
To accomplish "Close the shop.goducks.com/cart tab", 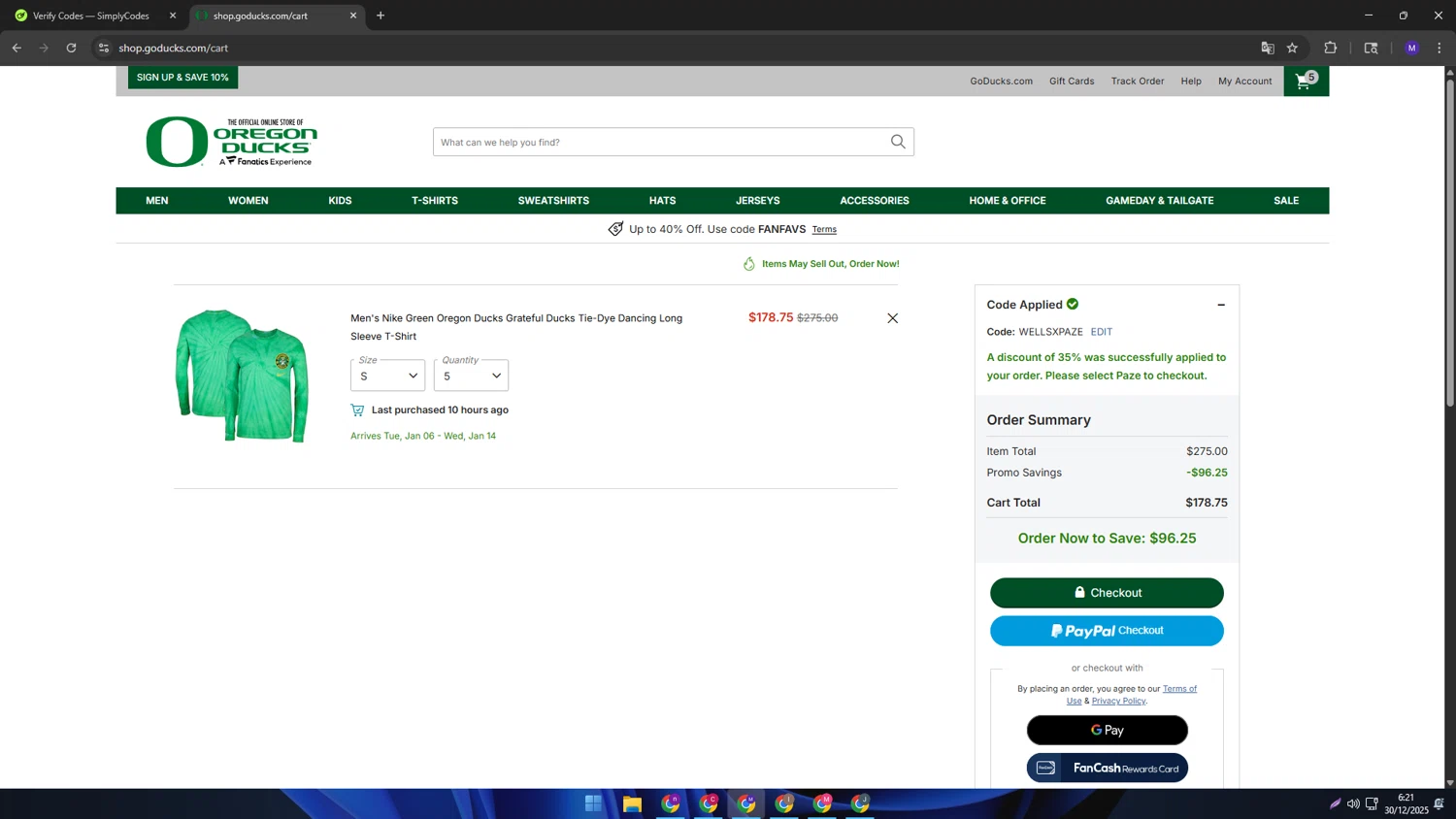I will tap(353, 16).
